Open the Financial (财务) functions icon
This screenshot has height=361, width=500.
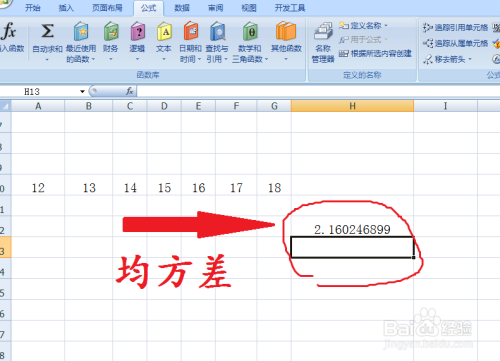pyautogui.click(x=111, y=31)
